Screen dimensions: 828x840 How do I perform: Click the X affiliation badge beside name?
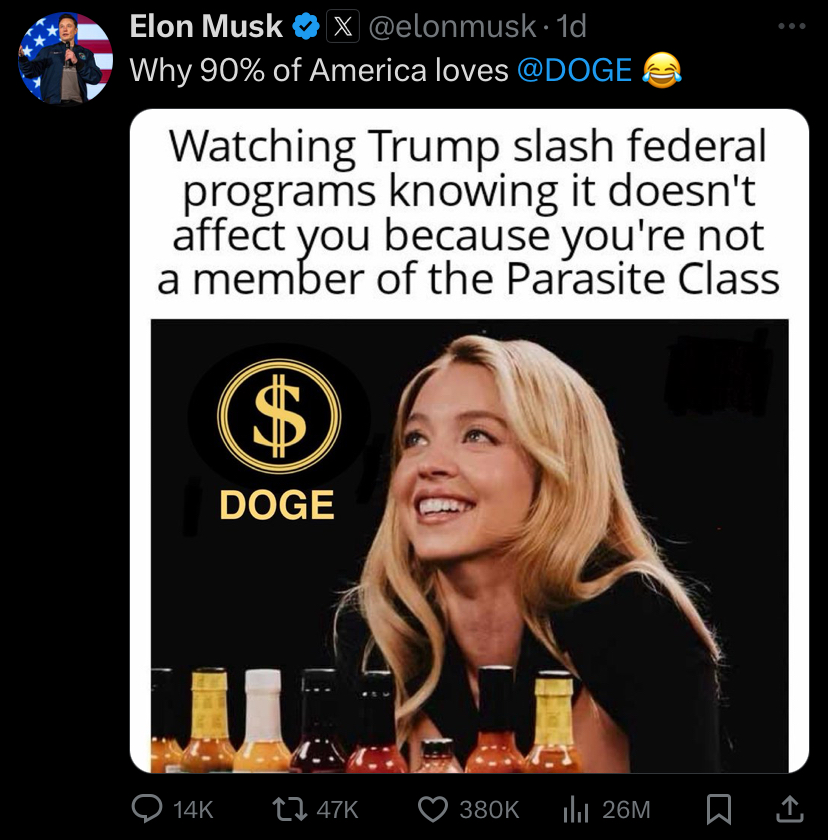pyautogui.click(x=343, y=26)
